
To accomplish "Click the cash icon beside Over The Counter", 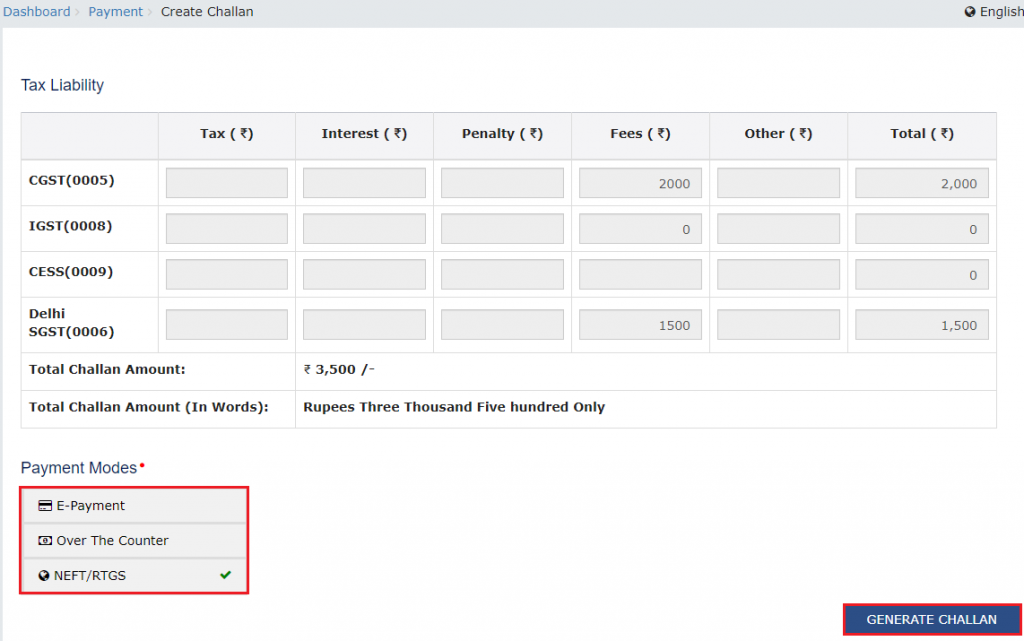I will (45, 540).
